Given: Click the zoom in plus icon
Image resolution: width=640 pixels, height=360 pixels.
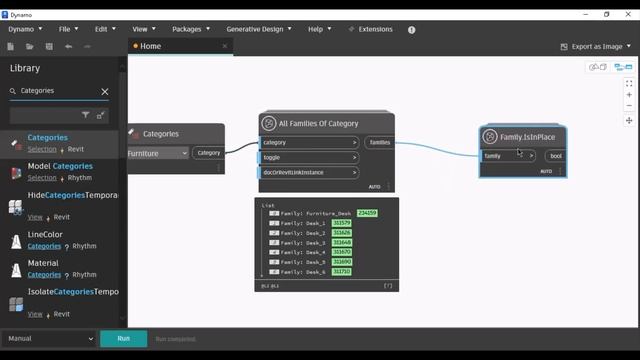Looking at the screenshot, I should [x=629, y=95].
